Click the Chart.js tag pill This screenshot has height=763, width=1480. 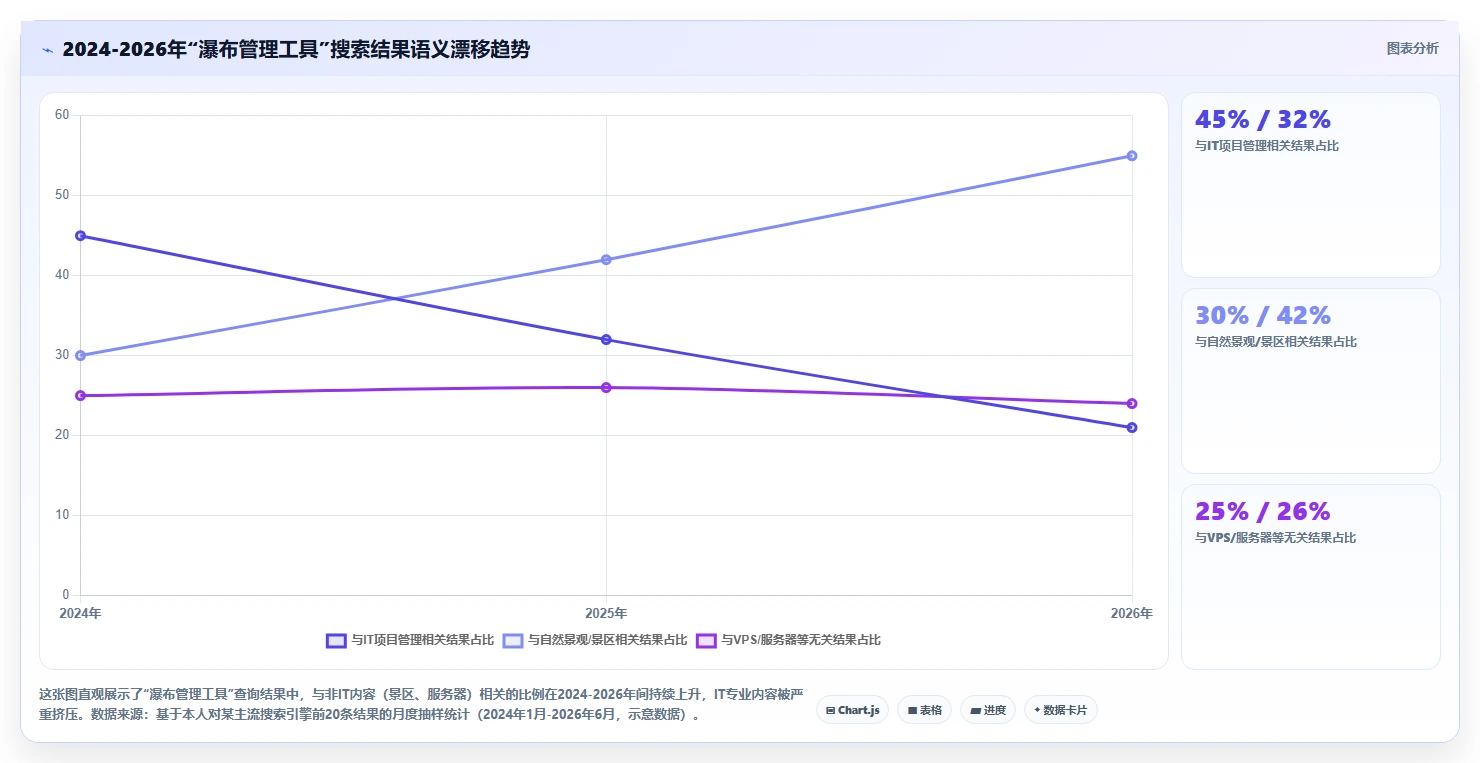852,710
